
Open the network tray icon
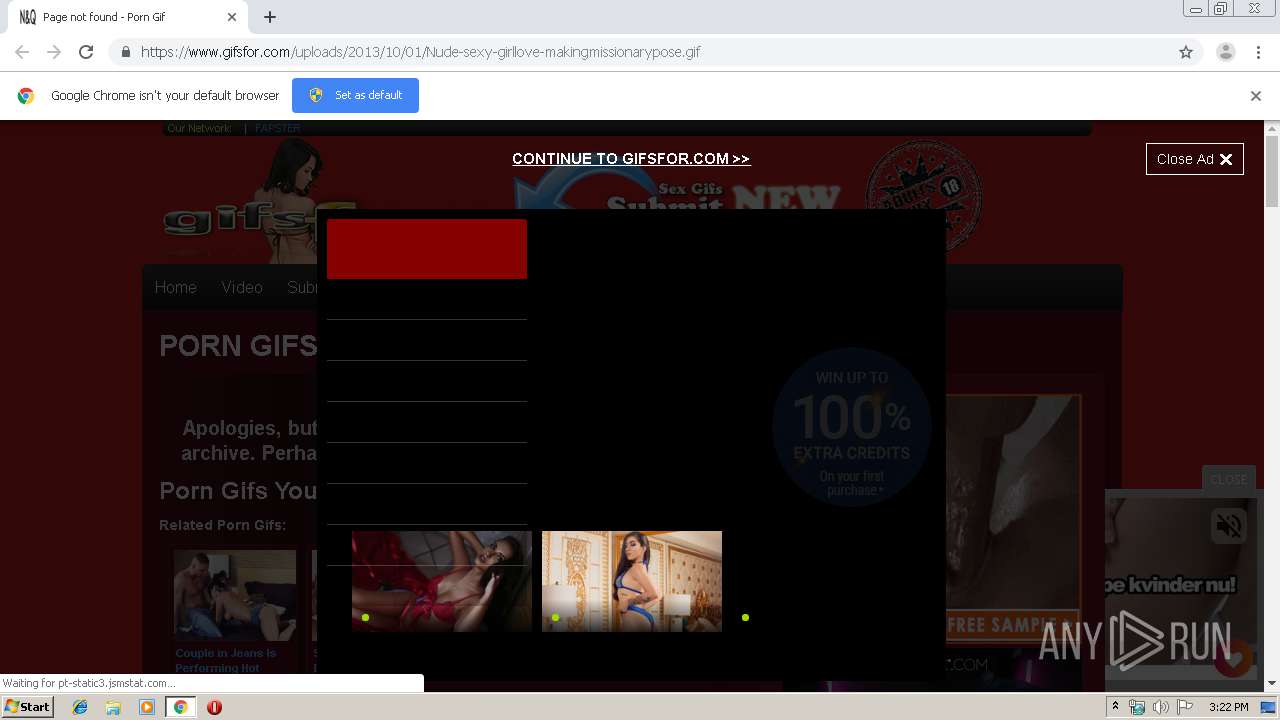[1137, 707]
